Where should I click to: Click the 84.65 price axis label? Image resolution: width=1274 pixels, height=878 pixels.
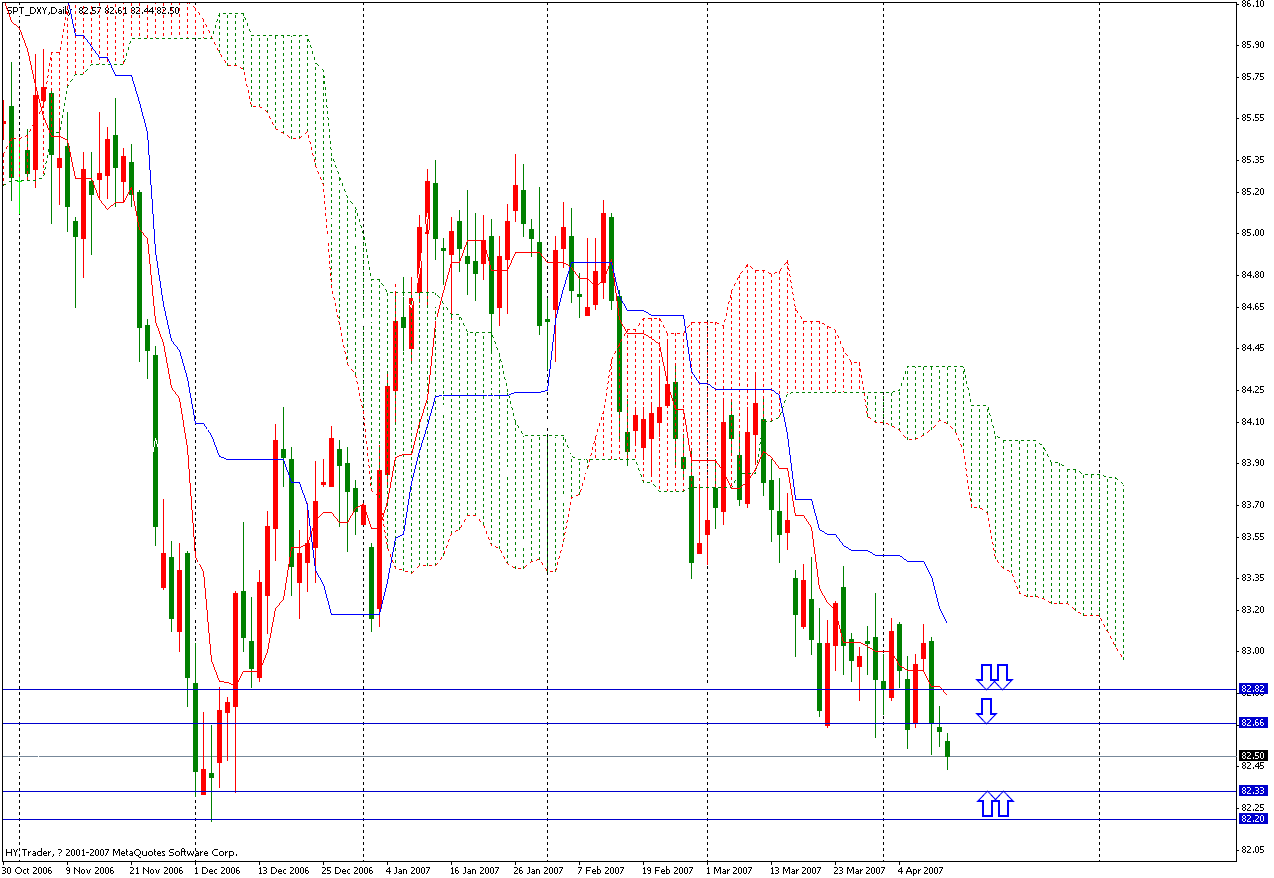1252,306
